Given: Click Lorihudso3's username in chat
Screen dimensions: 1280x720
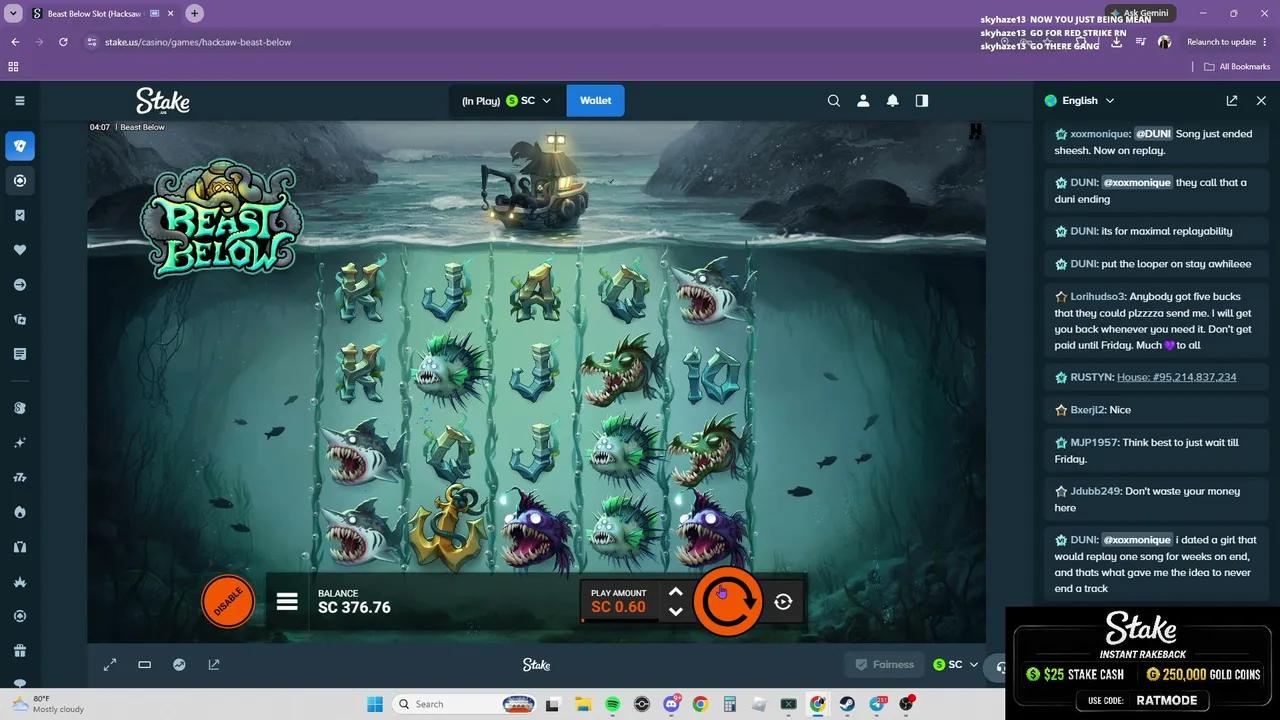Looking at the screenshot, I should tap(1099, 296).
